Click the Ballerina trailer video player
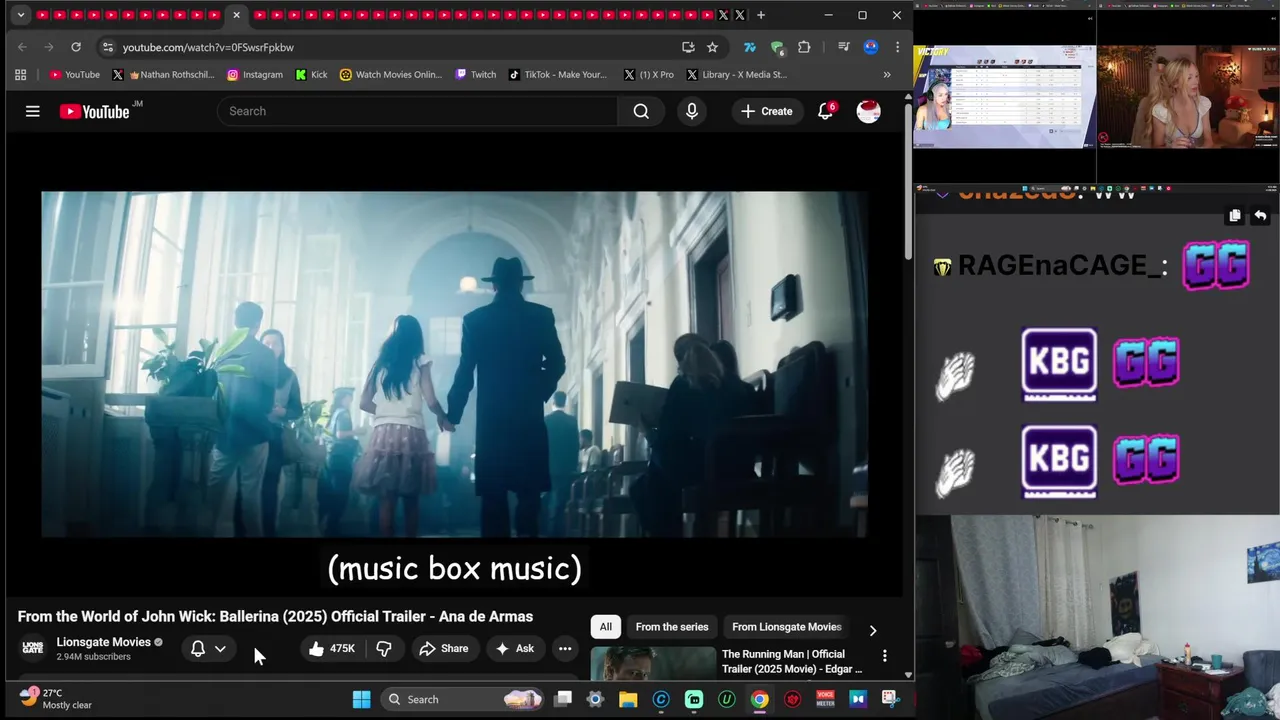Image resolution: width=1280 pixels, height=720 pixels. click(454, 364)
